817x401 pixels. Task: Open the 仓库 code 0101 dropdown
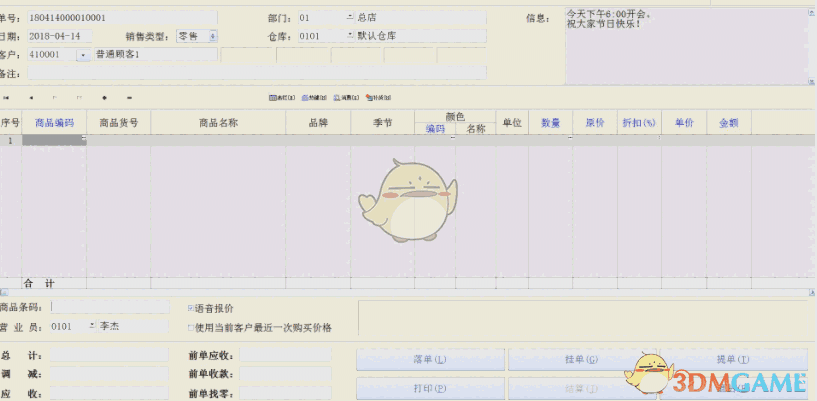point(350,36)
